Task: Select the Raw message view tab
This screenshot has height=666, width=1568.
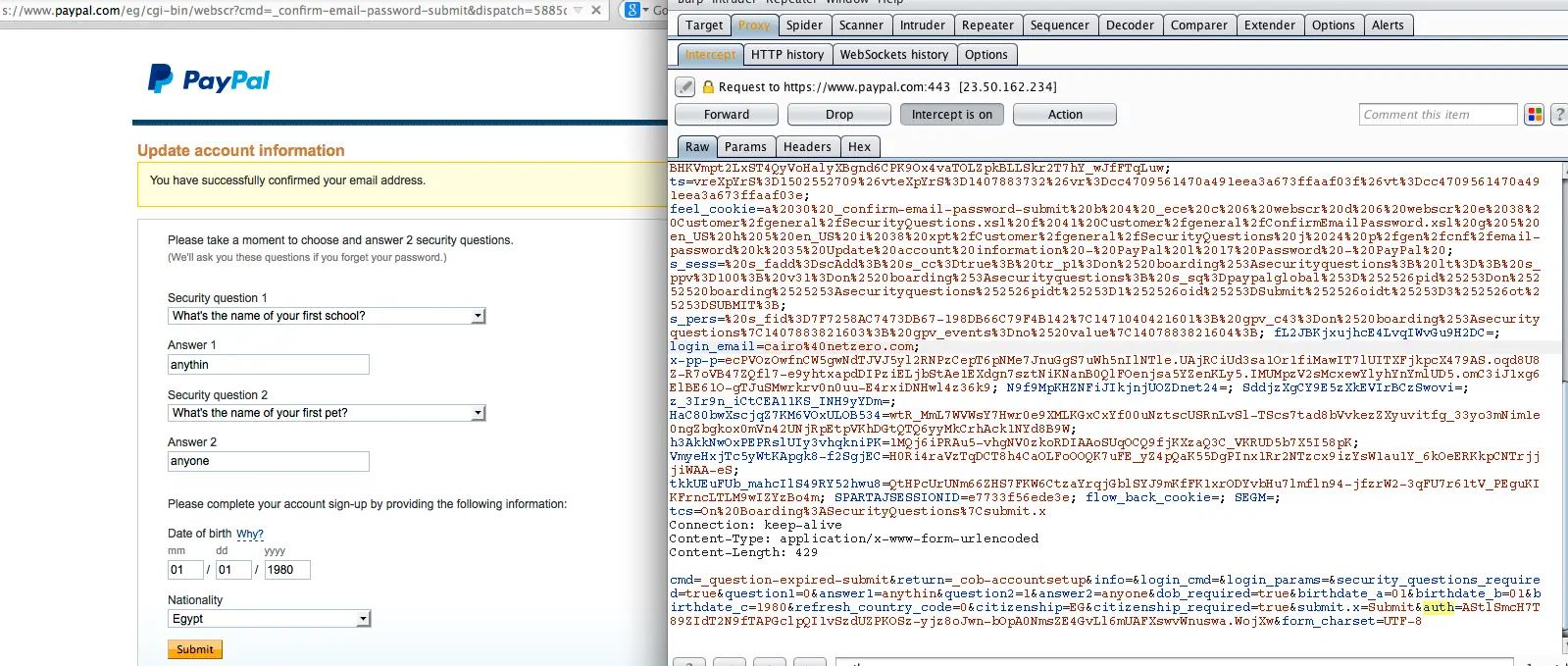Action: click(697, 147)
